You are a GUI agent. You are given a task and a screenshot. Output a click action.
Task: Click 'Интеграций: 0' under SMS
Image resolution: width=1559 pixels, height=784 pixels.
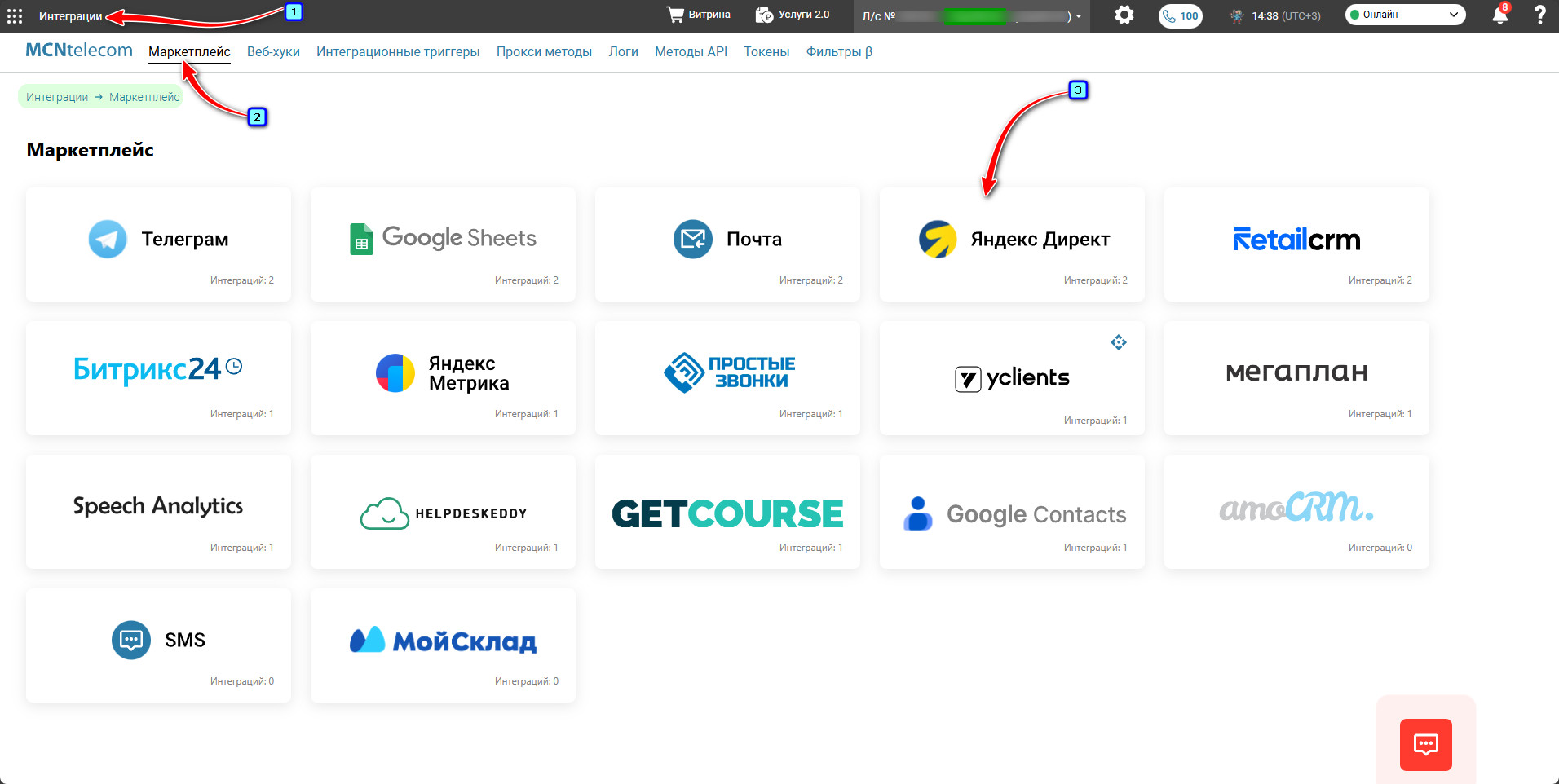(242, 681)
